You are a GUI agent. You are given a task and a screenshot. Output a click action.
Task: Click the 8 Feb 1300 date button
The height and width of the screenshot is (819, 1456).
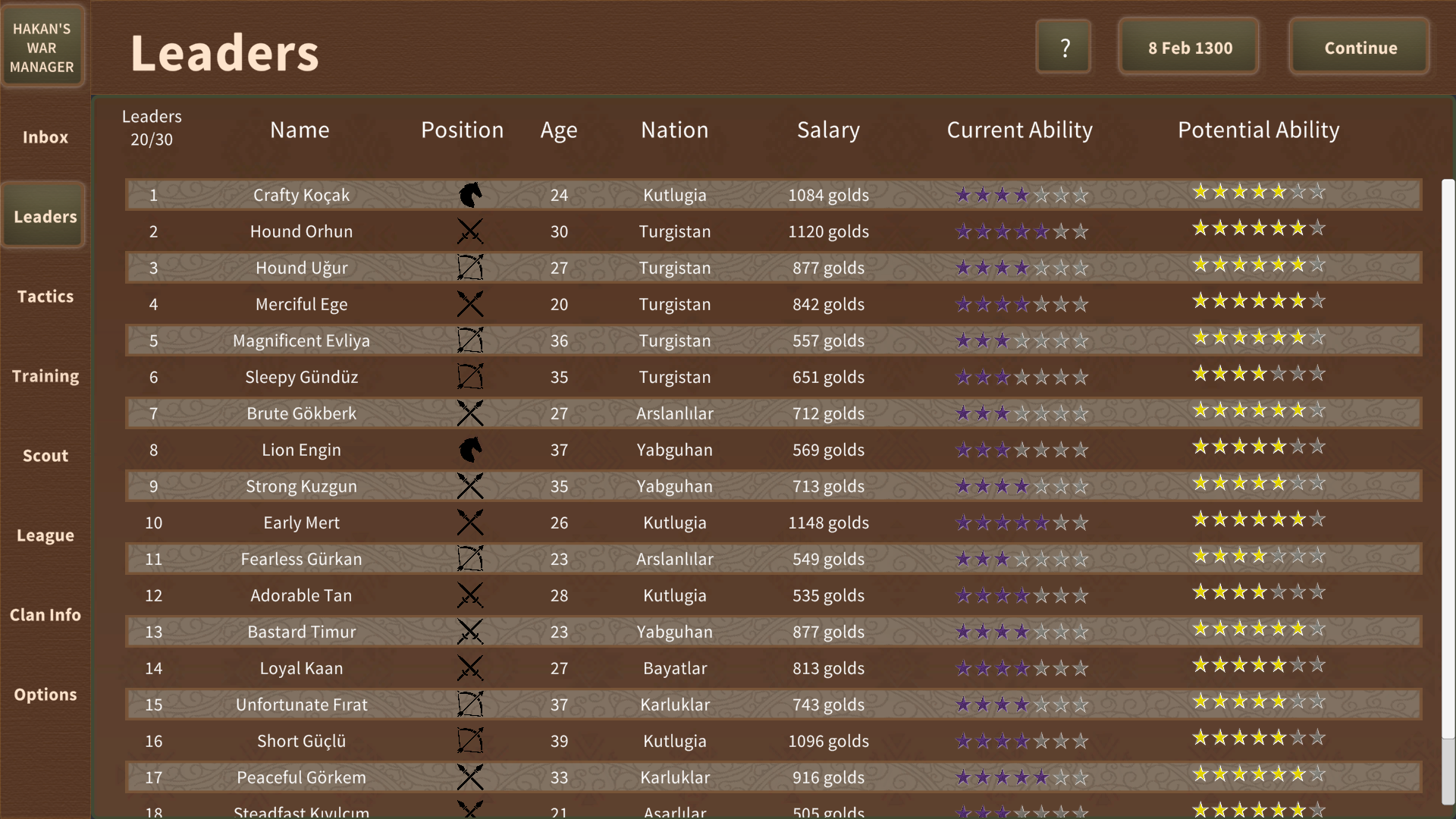(x=1188, y=46)
